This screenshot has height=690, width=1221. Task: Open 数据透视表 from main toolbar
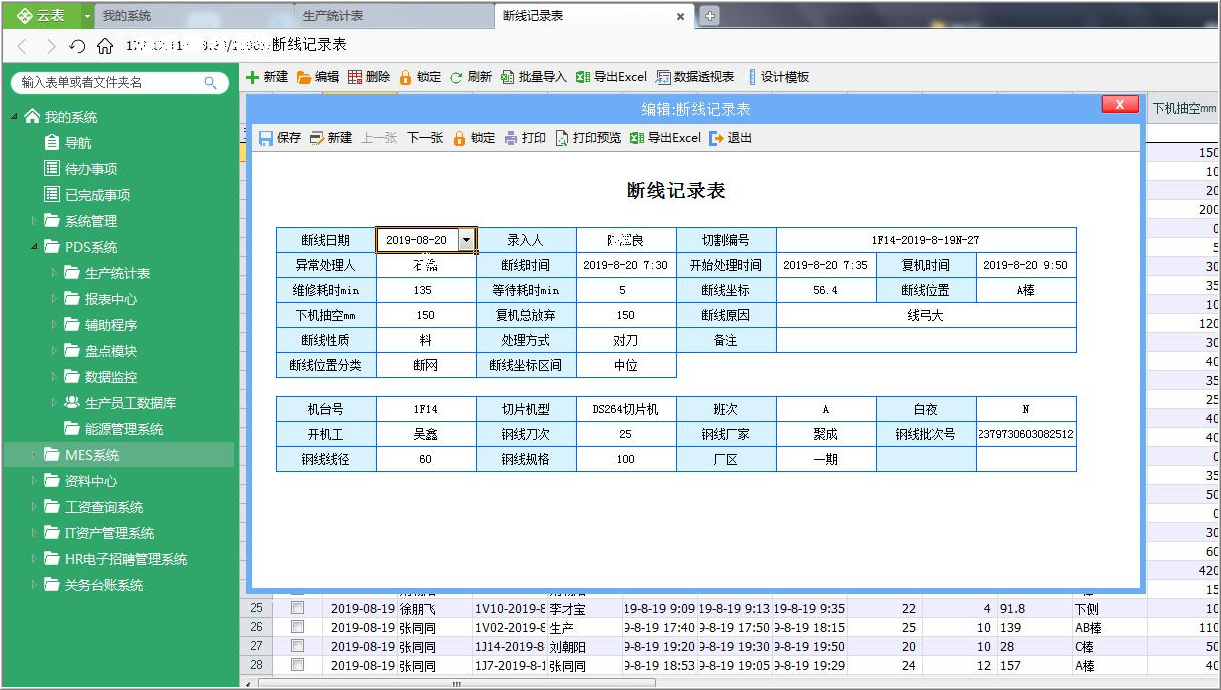(x=695, y=77)
